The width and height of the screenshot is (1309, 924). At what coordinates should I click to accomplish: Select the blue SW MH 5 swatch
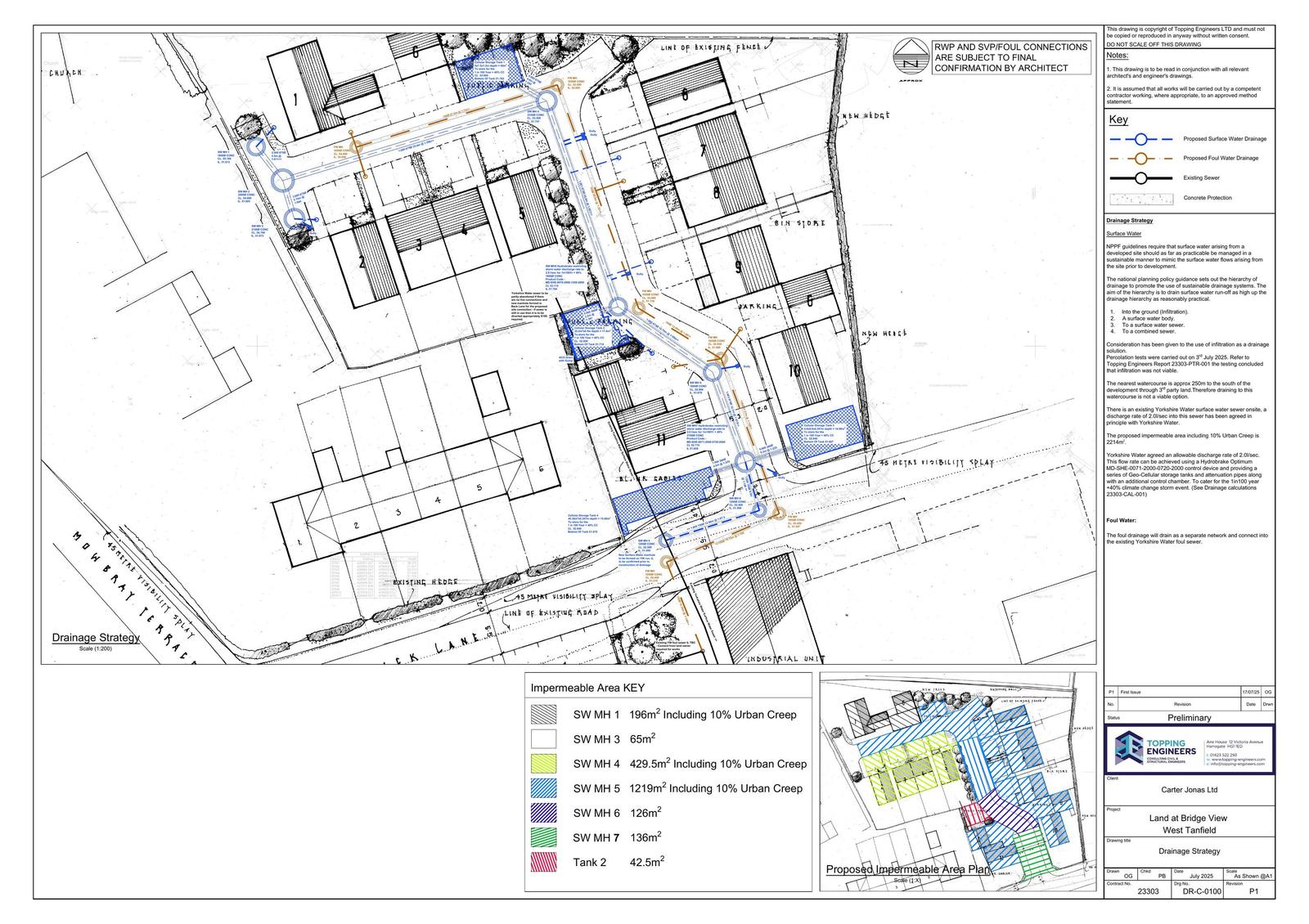[x=543, y=788]
